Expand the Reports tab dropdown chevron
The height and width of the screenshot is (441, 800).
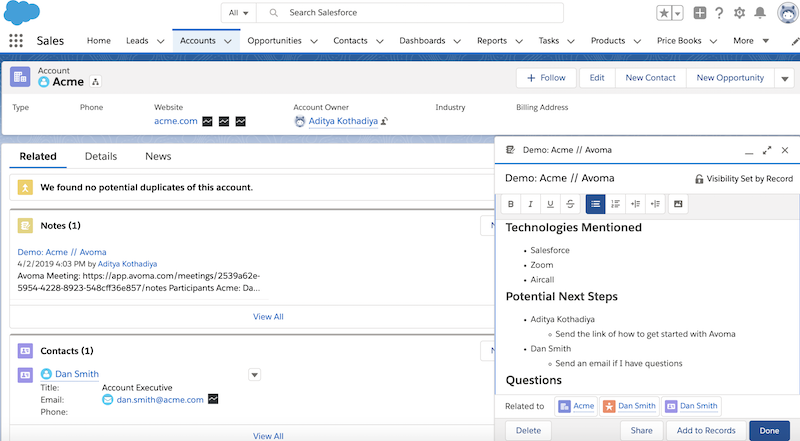(519, 41)
